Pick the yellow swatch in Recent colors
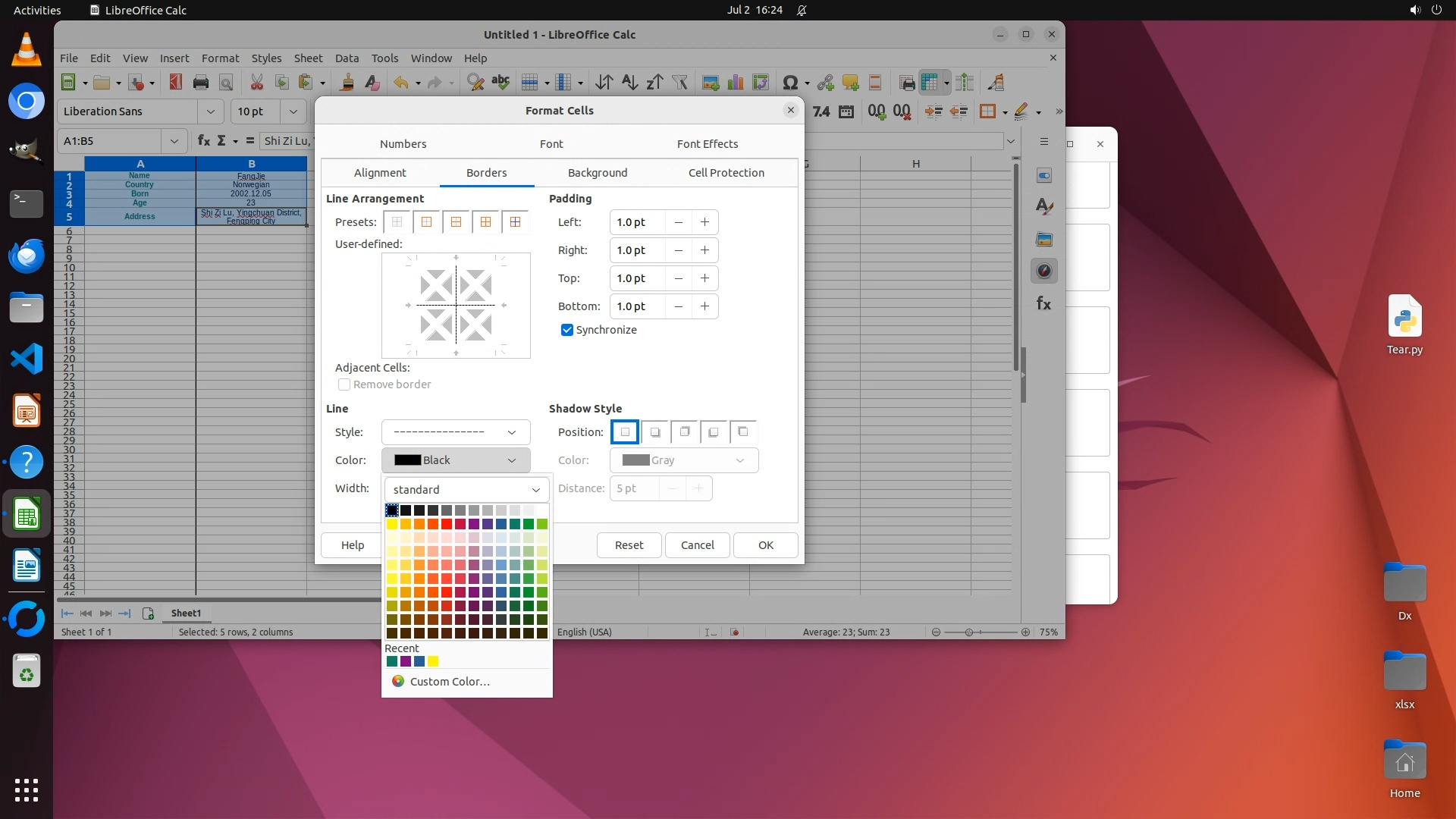 (433, 662)
